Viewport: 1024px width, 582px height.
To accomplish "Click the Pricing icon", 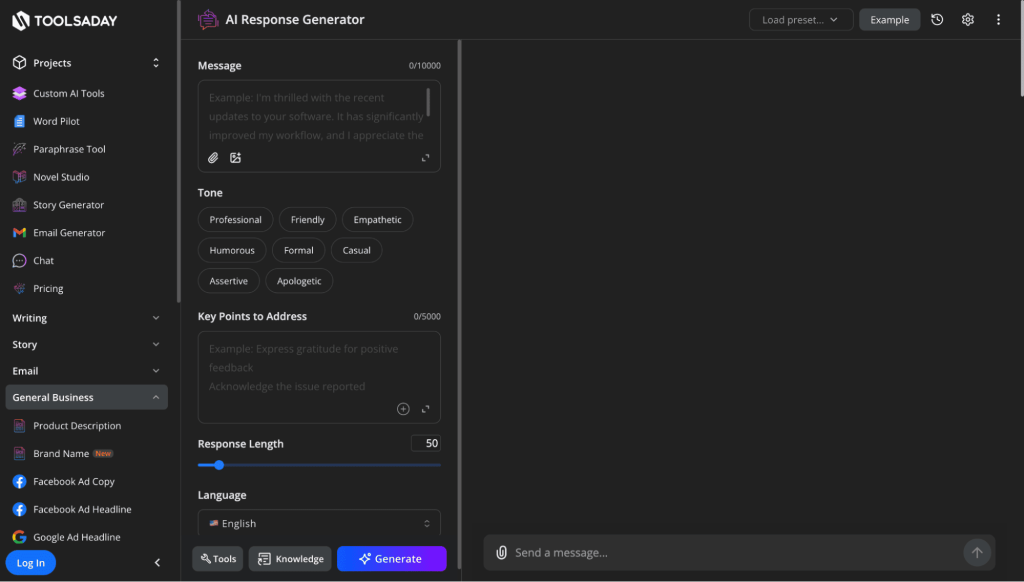I will (x=20, y=288).
